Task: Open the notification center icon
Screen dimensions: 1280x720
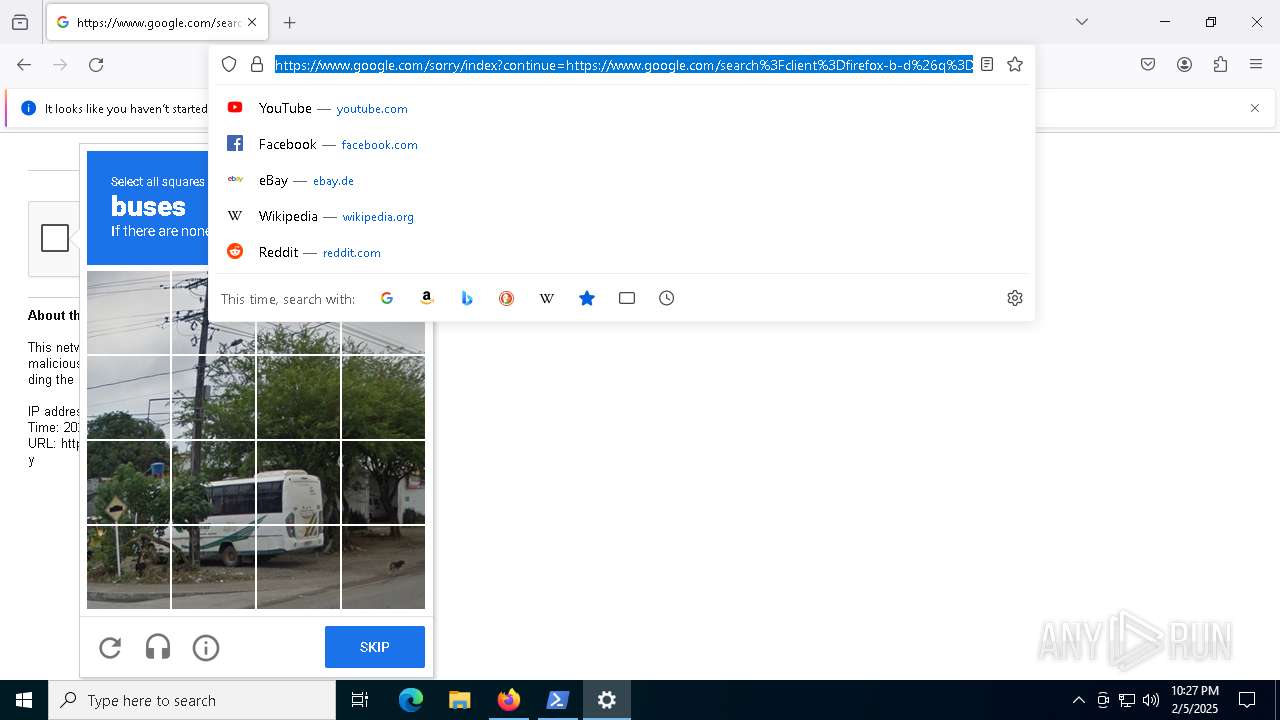Action: [1247, 700]
